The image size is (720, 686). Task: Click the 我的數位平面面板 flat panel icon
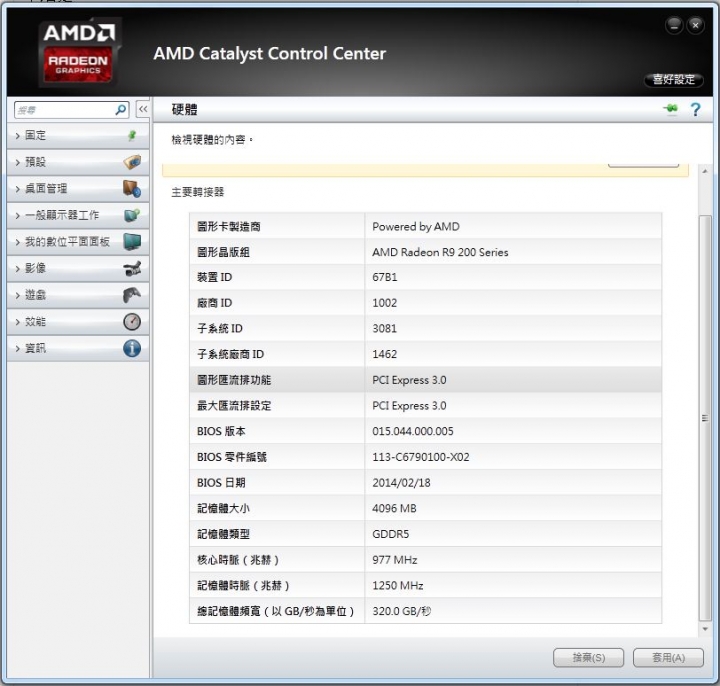point(132,242)
